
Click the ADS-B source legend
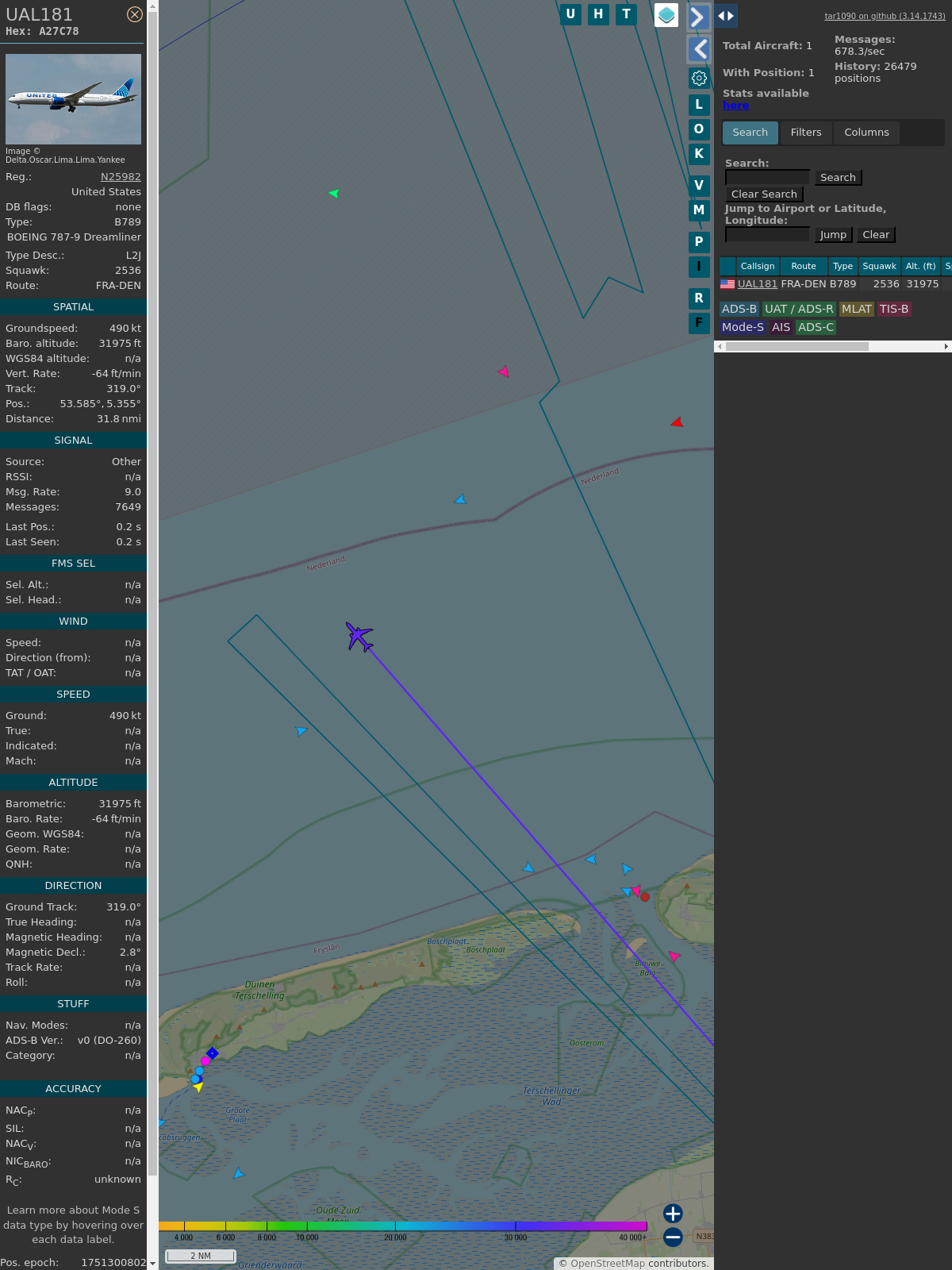739,310
